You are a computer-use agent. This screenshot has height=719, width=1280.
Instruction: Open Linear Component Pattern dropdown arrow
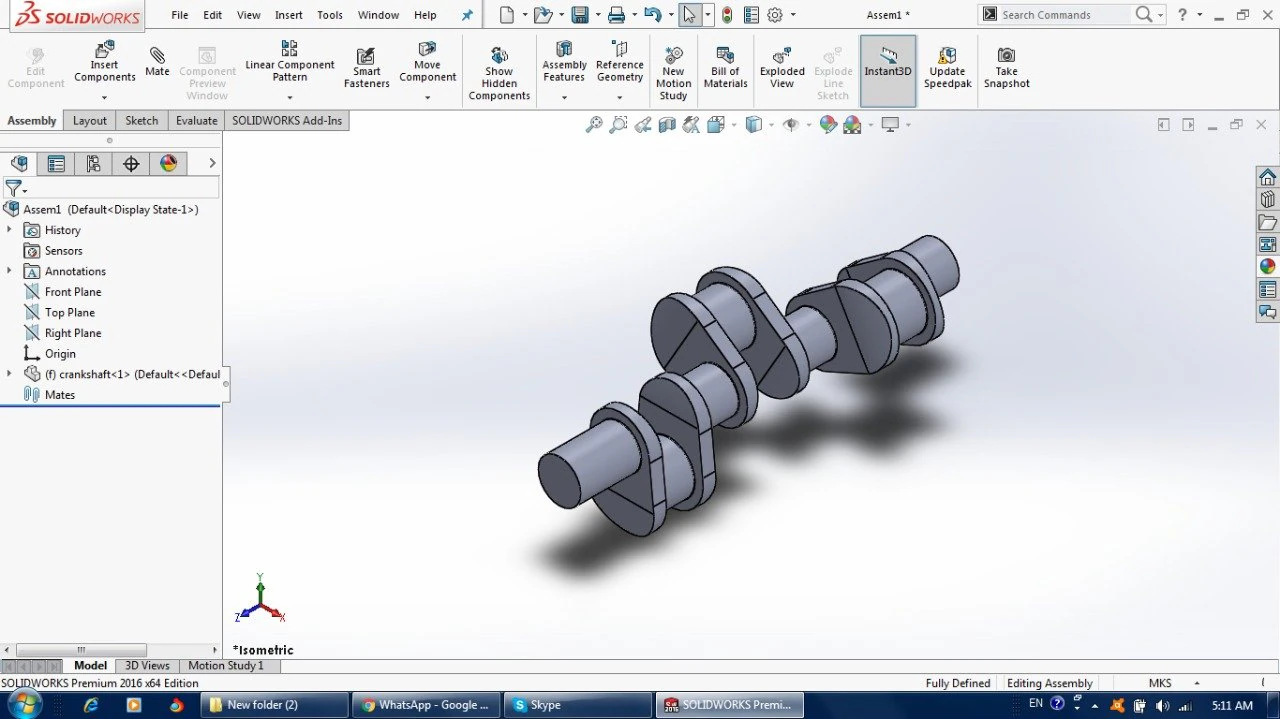click(289, 98)
